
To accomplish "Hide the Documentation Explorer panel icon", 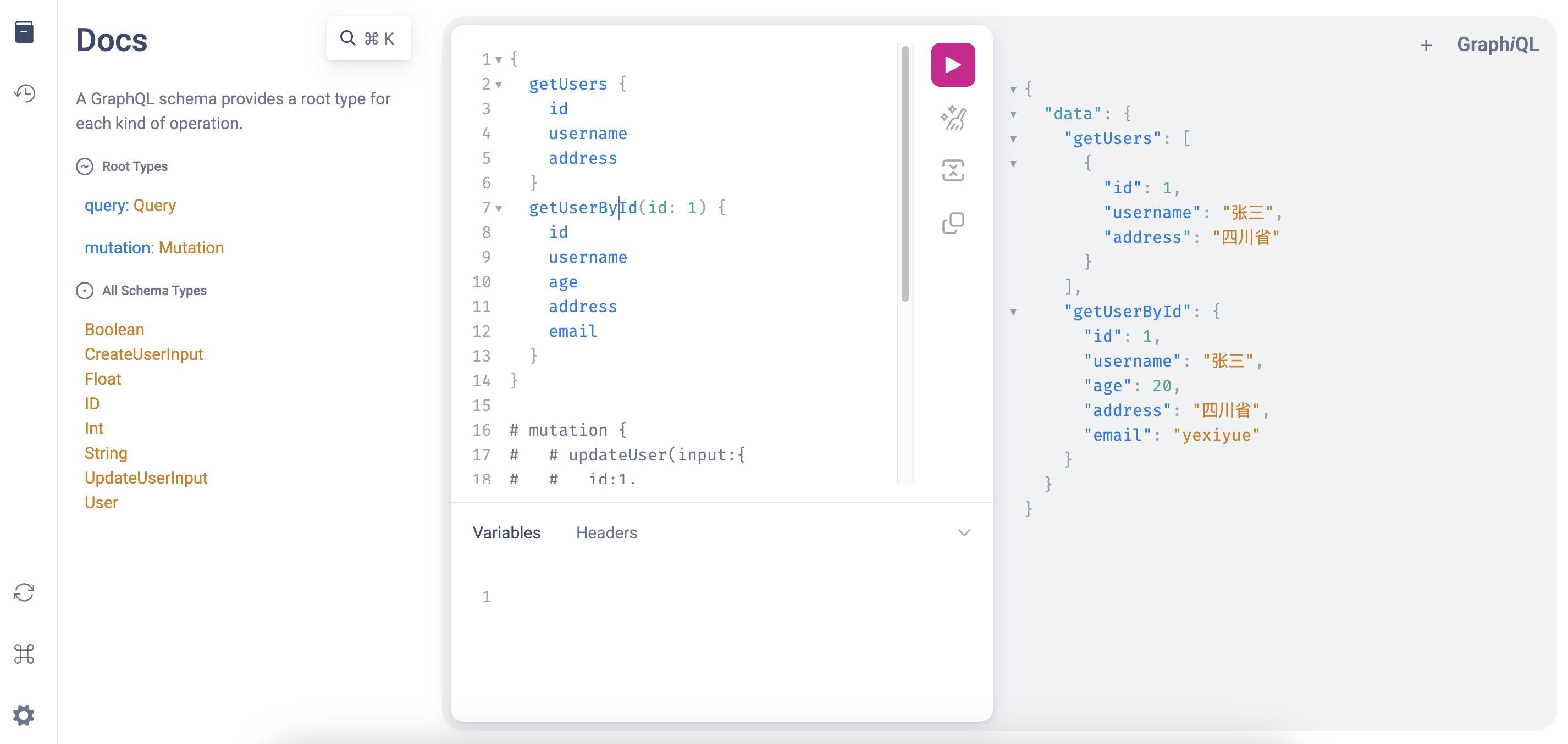I will [x=24, y=32].
